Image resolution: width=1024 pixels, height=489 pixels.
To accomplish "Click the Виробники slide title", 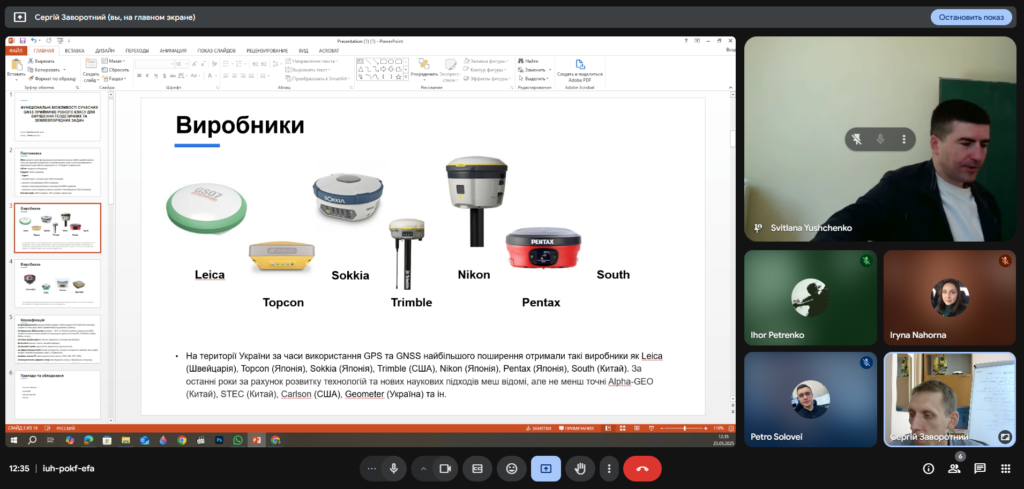I will tap(240, 124).
